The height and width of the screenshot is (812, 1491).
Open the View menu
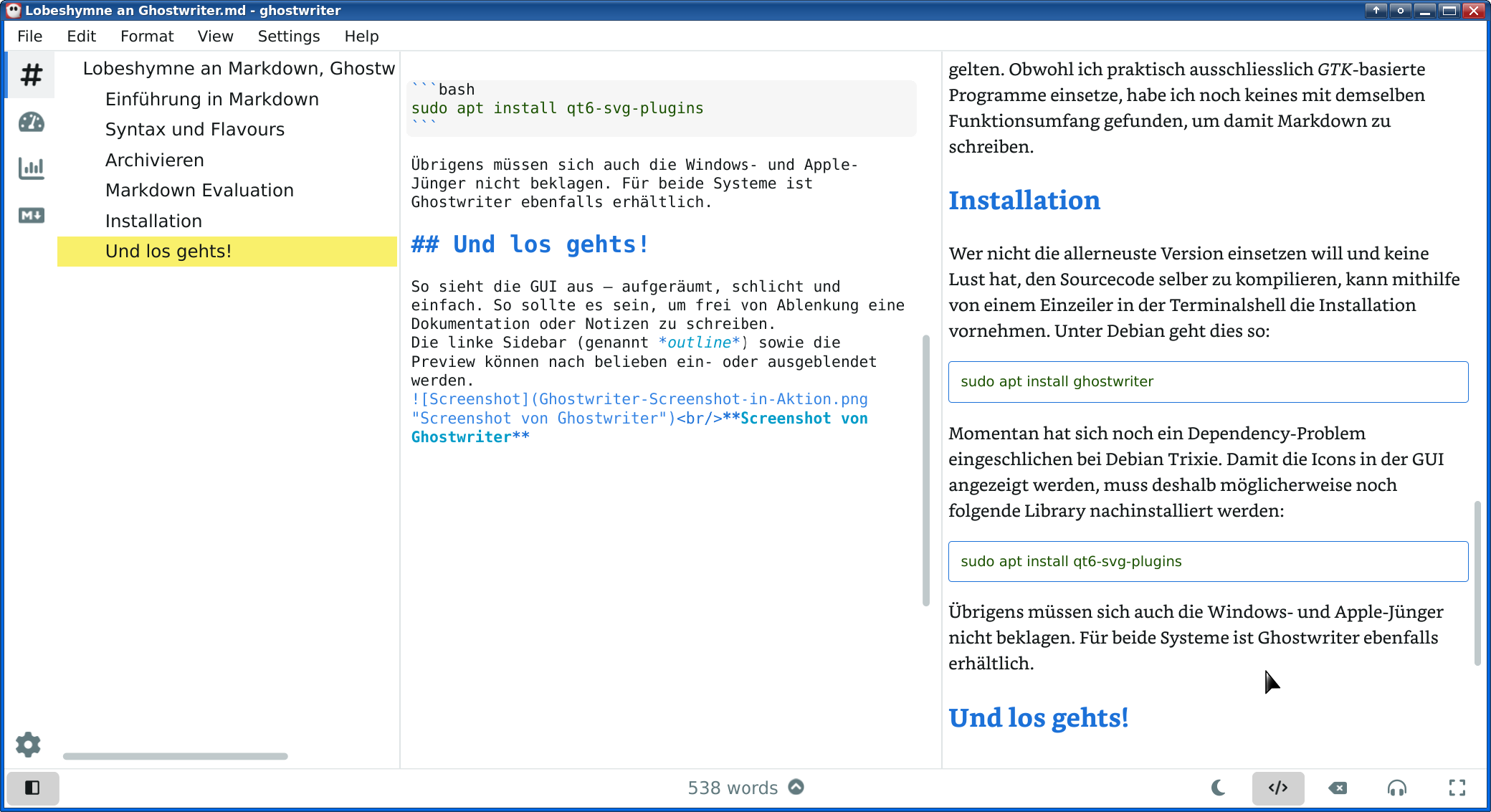pos(215,36)
